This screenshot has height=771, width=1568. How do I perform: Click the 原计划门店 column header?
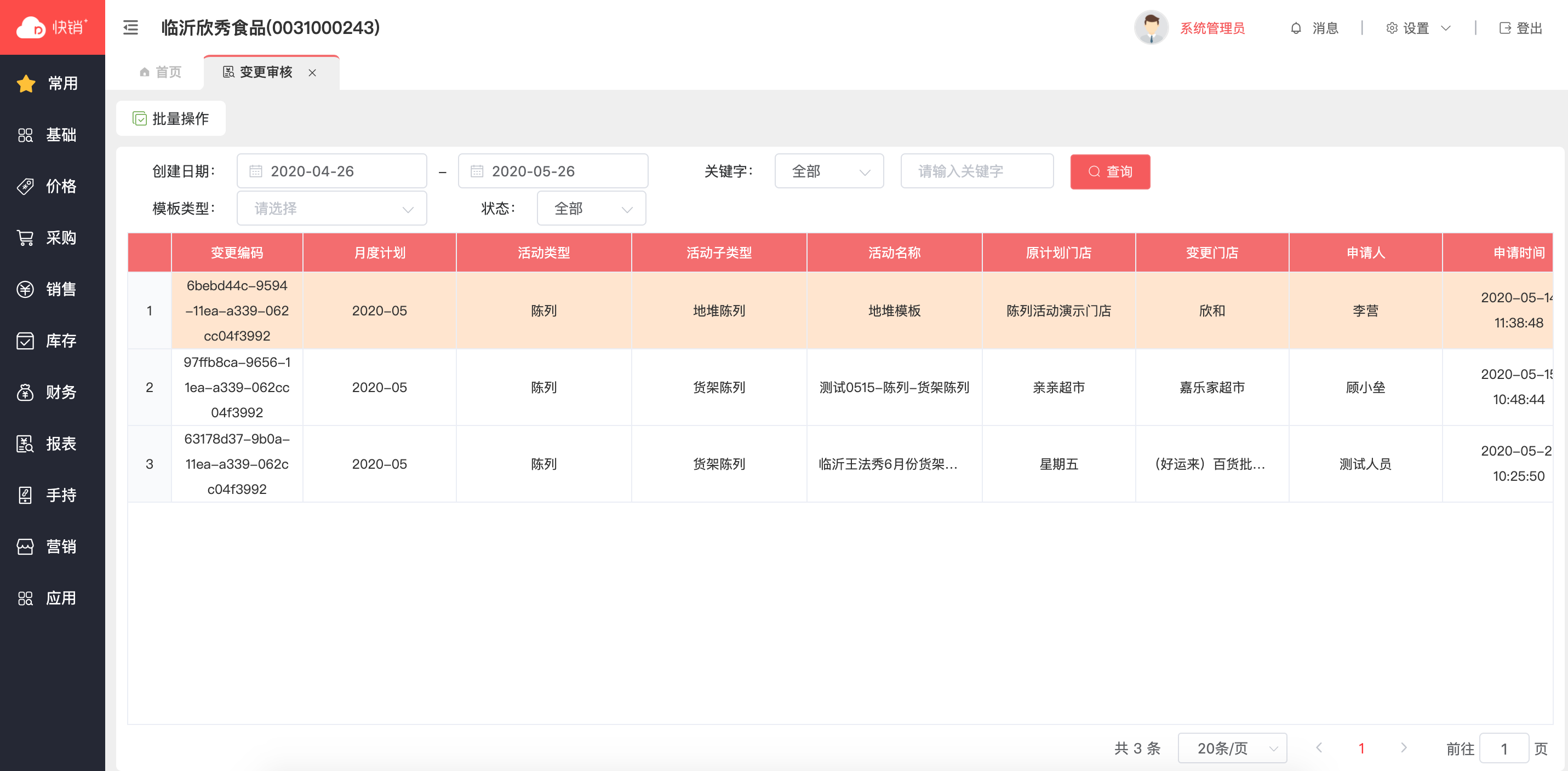(x=1058, y=252)
